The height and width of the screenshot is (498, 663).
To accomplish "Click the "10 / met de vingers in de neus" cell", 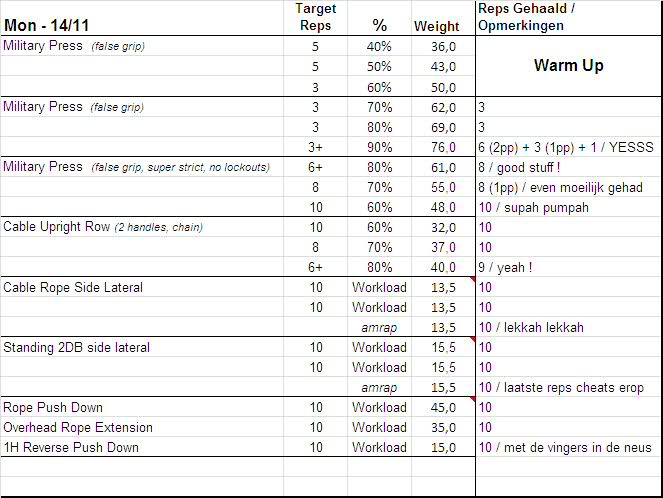I will point(565,447).
